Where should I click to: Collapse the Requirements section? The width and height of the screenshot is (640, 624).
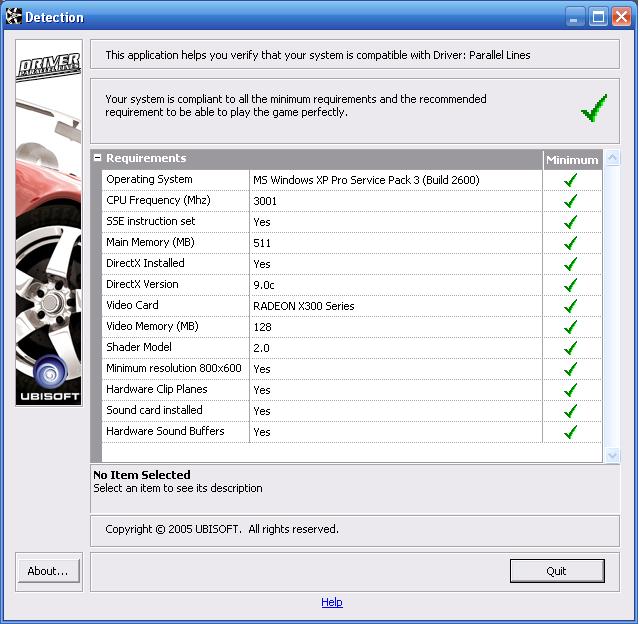(x=97, y=158)
